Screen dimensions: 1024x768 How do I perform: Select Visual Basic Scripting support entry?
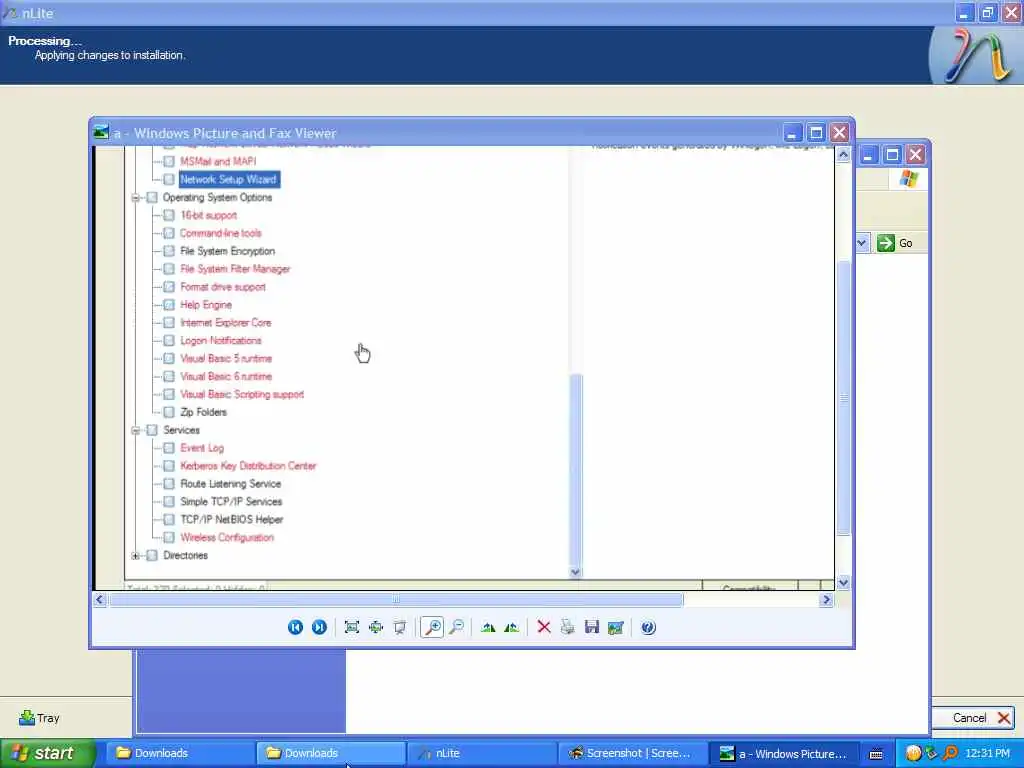(242, 394)
